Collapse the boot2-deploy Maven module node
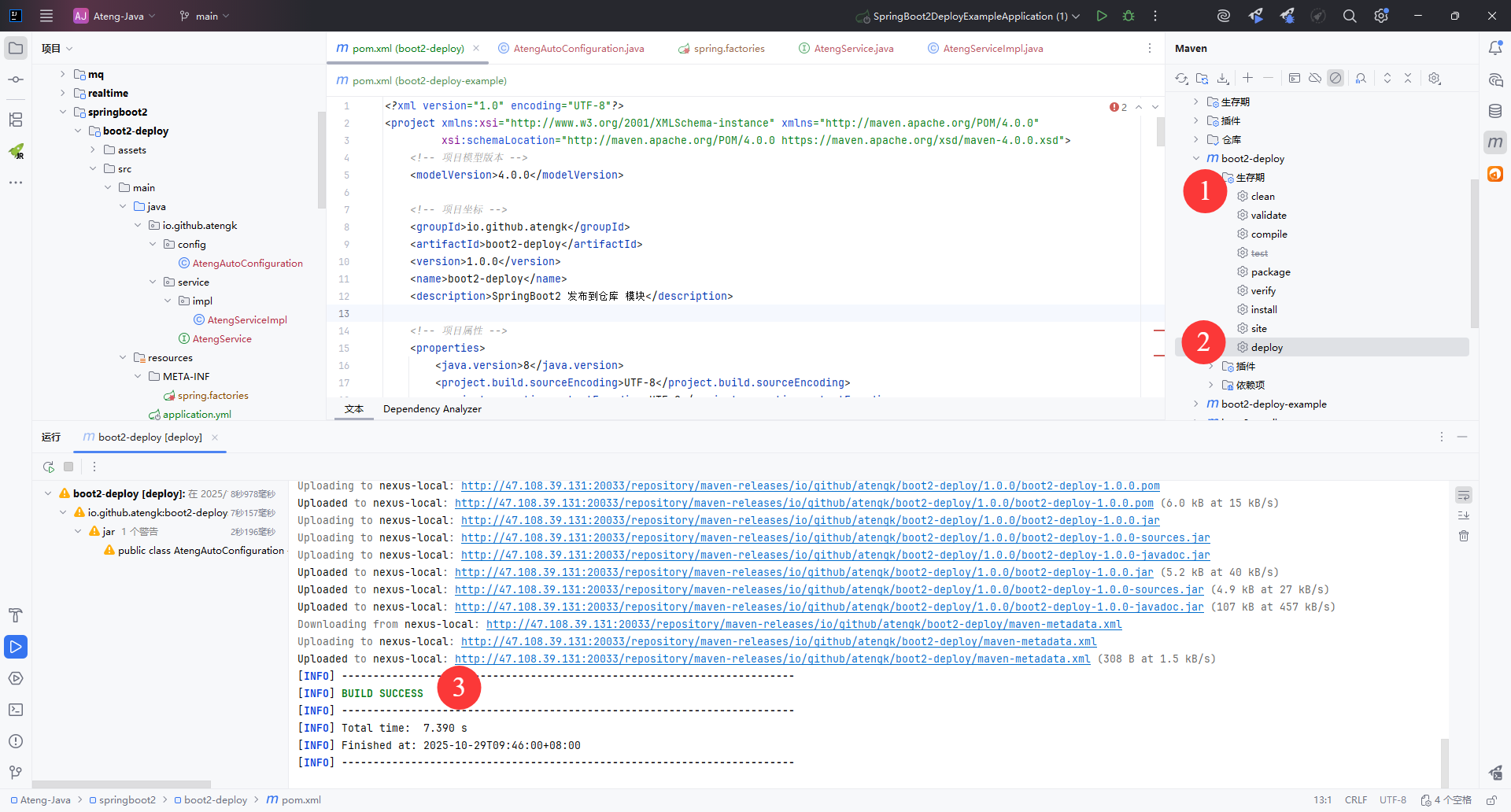This screenshot has height=812, width=1511. pos(1196,158)
